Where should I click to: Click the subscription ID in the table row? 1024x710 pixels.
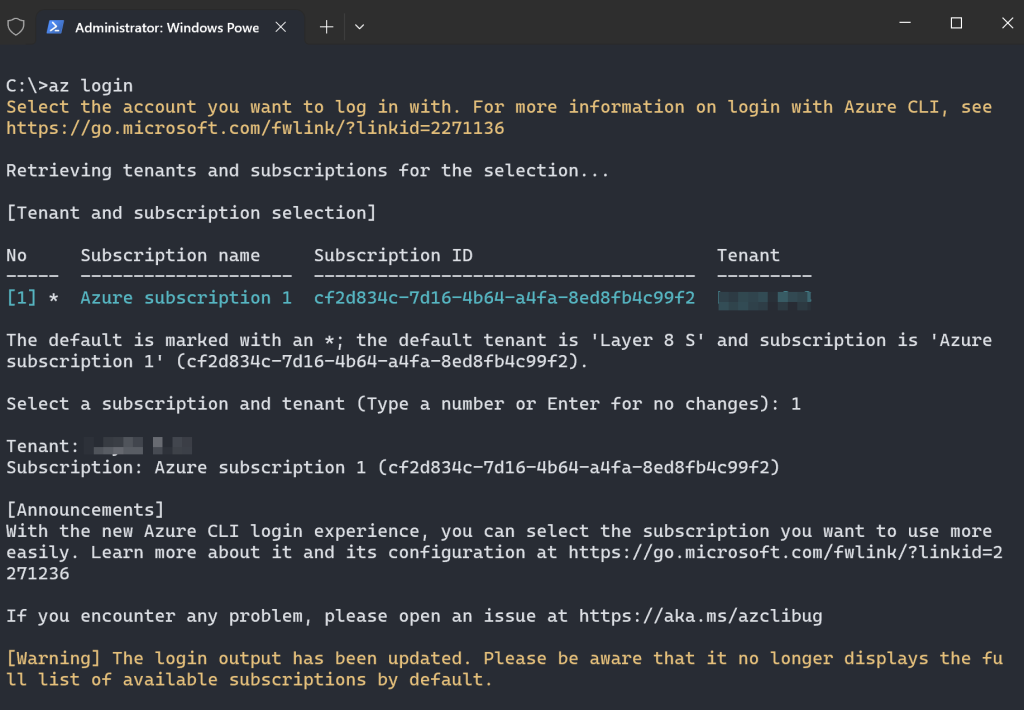tap(504, 298)
